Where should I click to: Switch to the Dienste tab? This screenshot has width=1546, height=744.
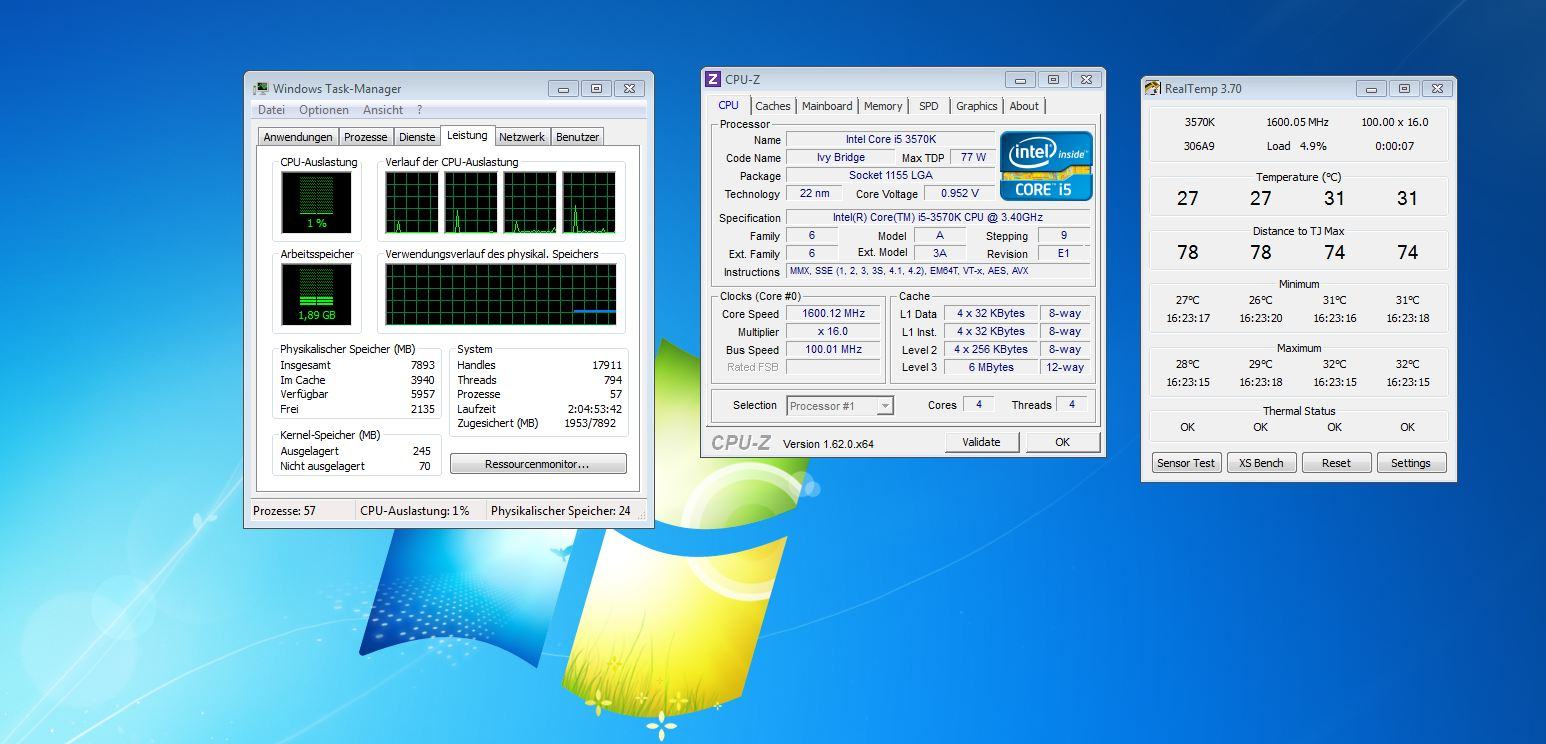pyautogui.click(x=417, y=137)
